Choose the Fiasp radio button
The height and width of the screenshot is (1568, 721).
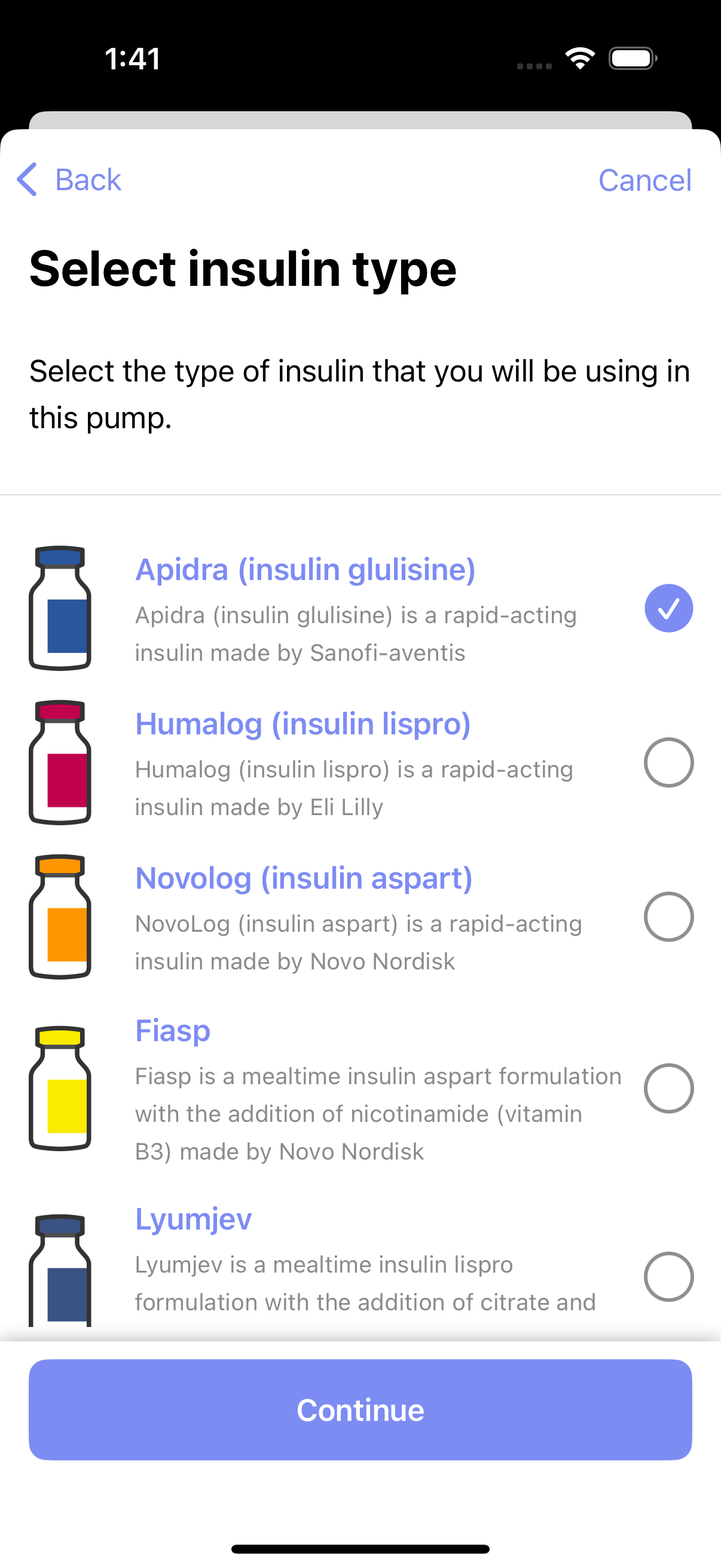(668, 1088)
